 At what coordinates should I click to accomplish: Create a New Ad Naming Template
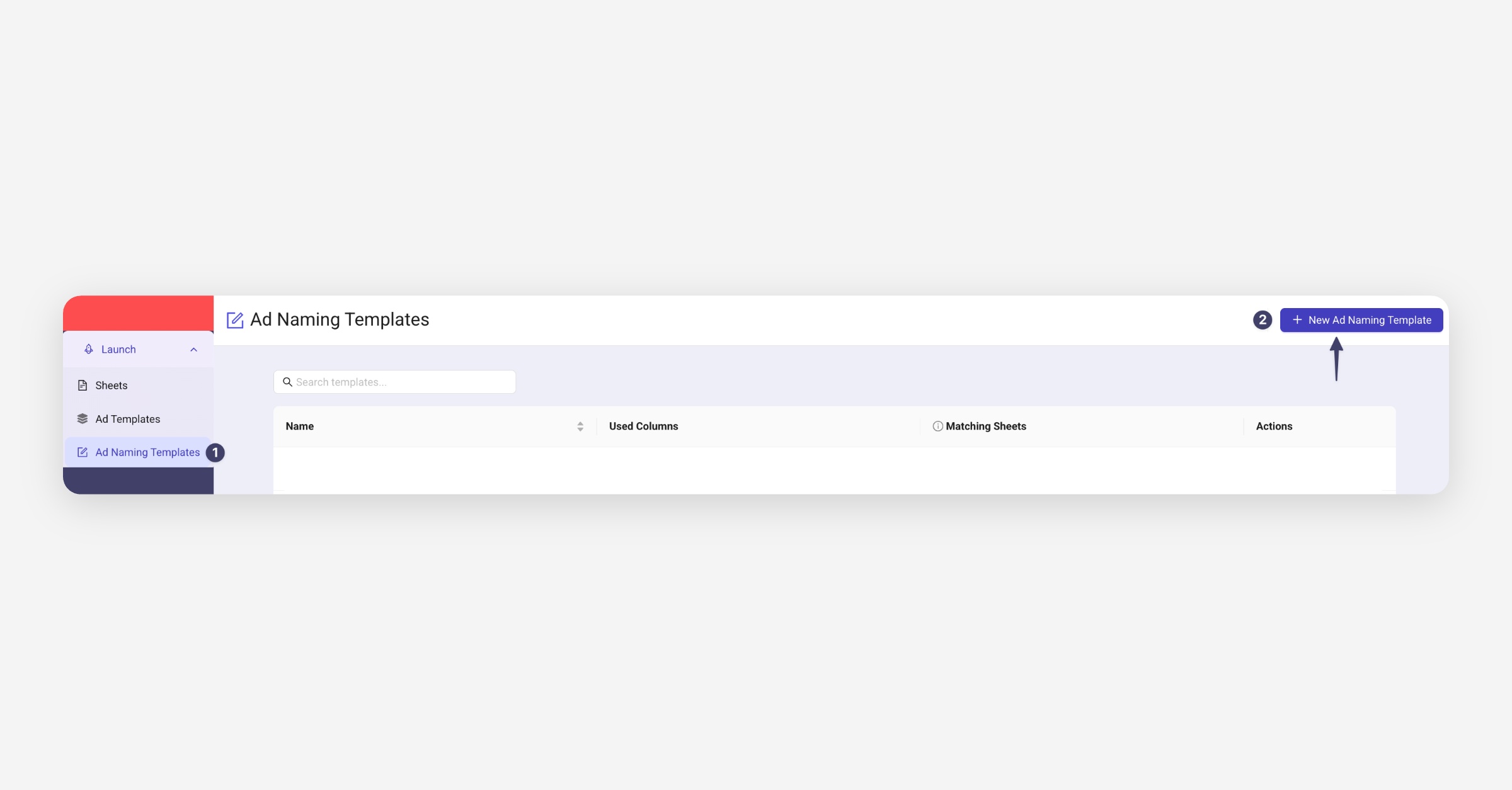pyautogui.click(x=1361, y=320)
